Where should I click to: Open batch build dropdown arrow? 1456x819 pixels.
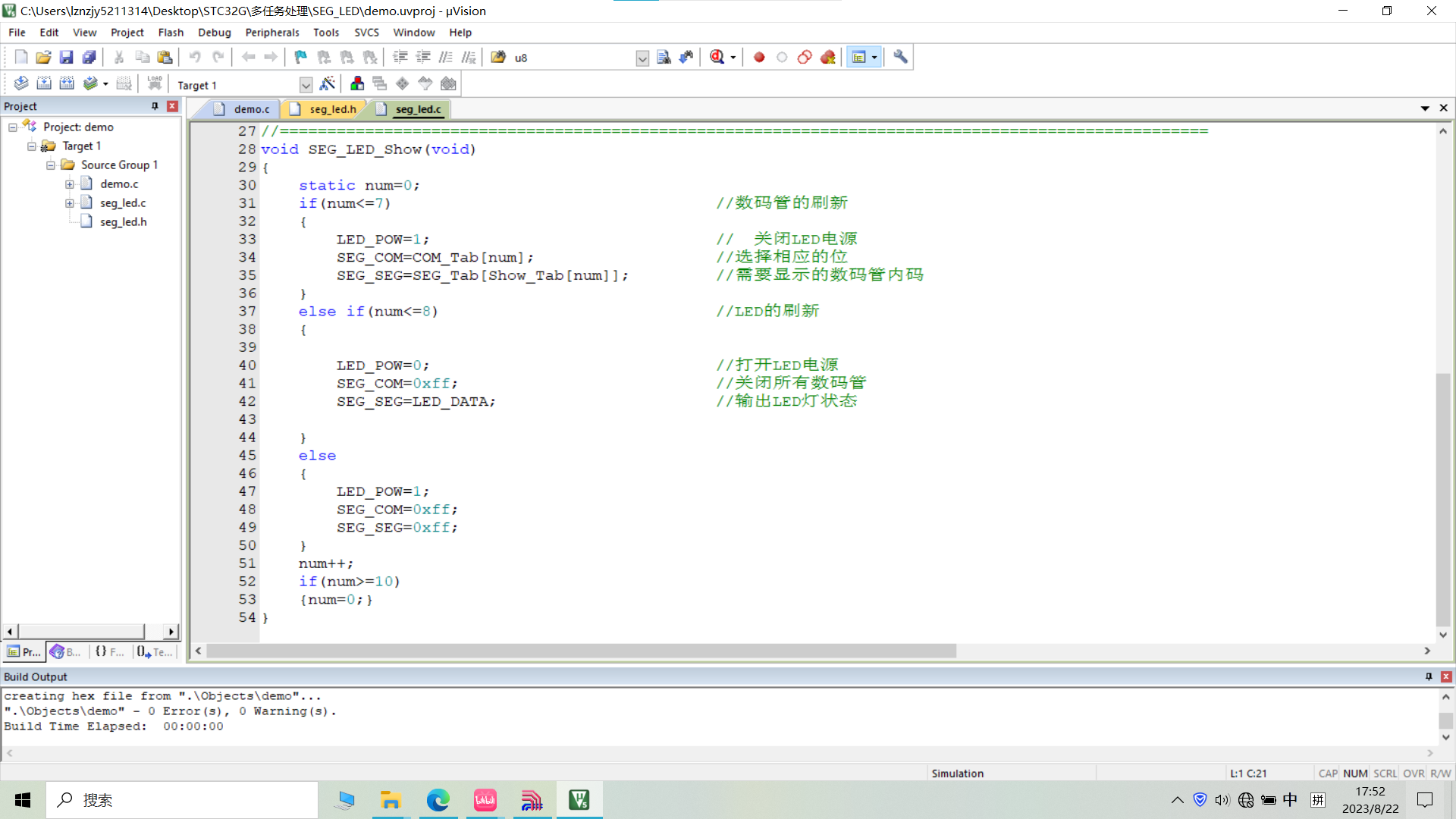pos(105,84)
